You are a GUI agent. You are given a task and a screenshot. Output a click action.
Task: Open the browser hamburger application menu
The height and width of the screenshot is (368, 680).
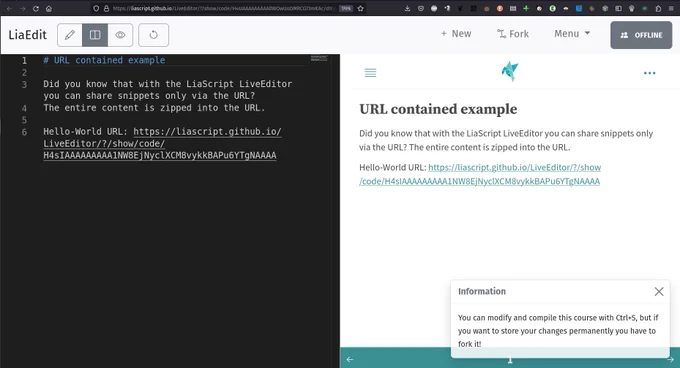[x=671, y=8]
